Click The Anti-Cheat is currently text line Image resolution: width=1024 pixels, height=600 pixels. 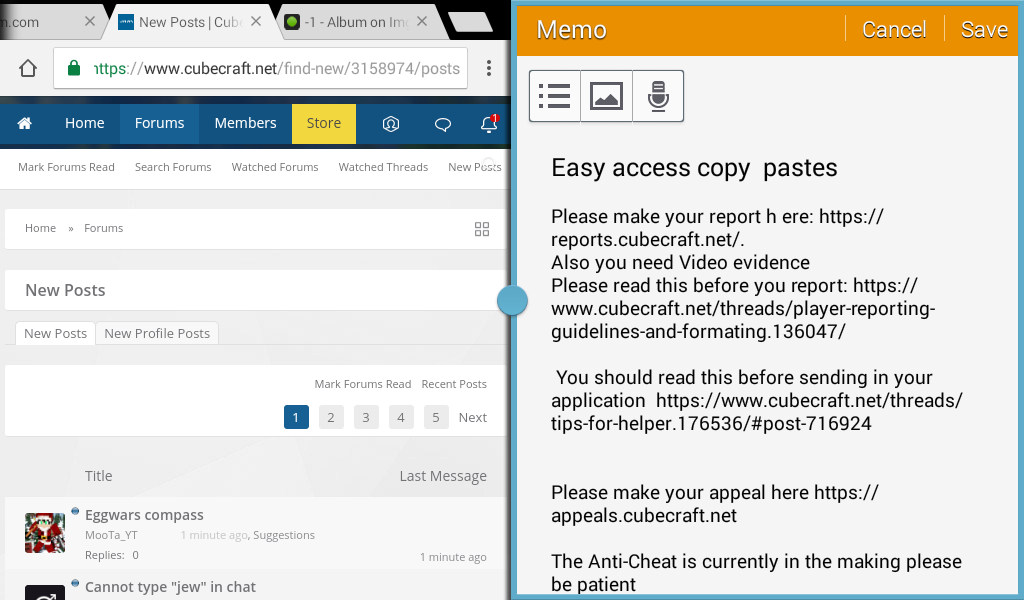click(756, 561)
